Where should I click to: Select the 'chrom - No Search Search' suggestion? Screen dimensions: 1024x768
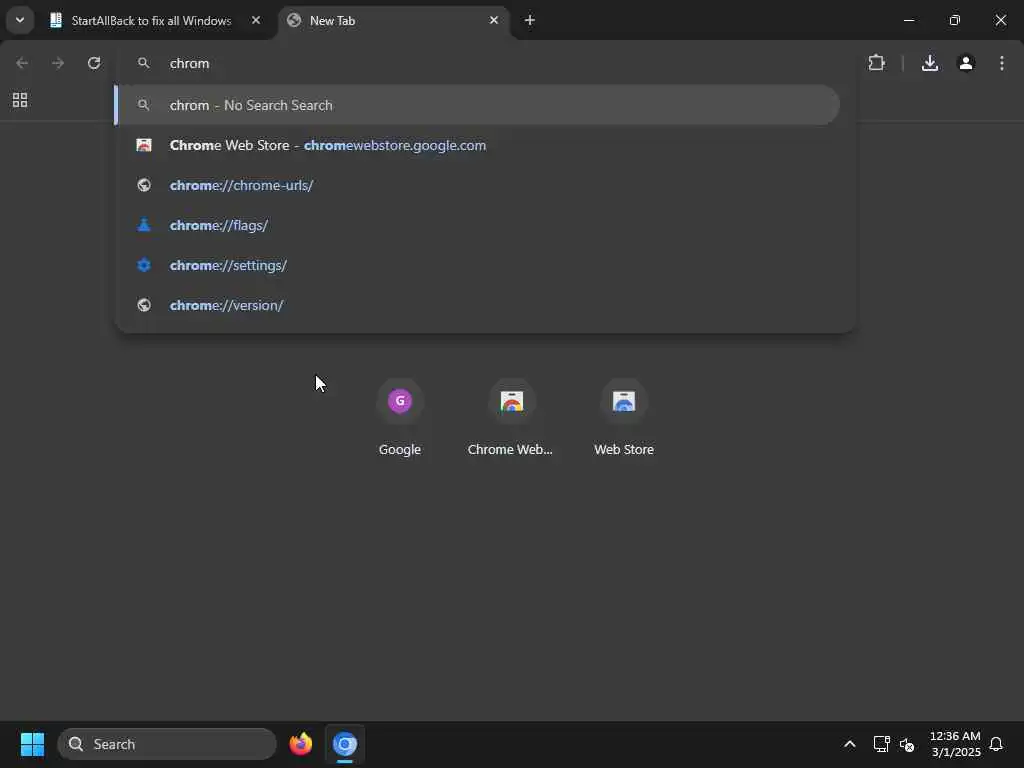tap(477, 105)
